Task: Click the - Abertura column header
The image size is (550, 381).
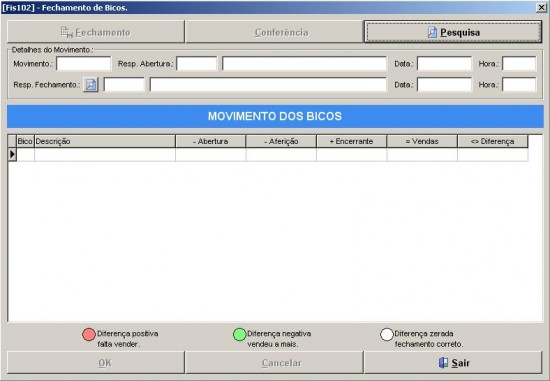Action: [210, 141]
